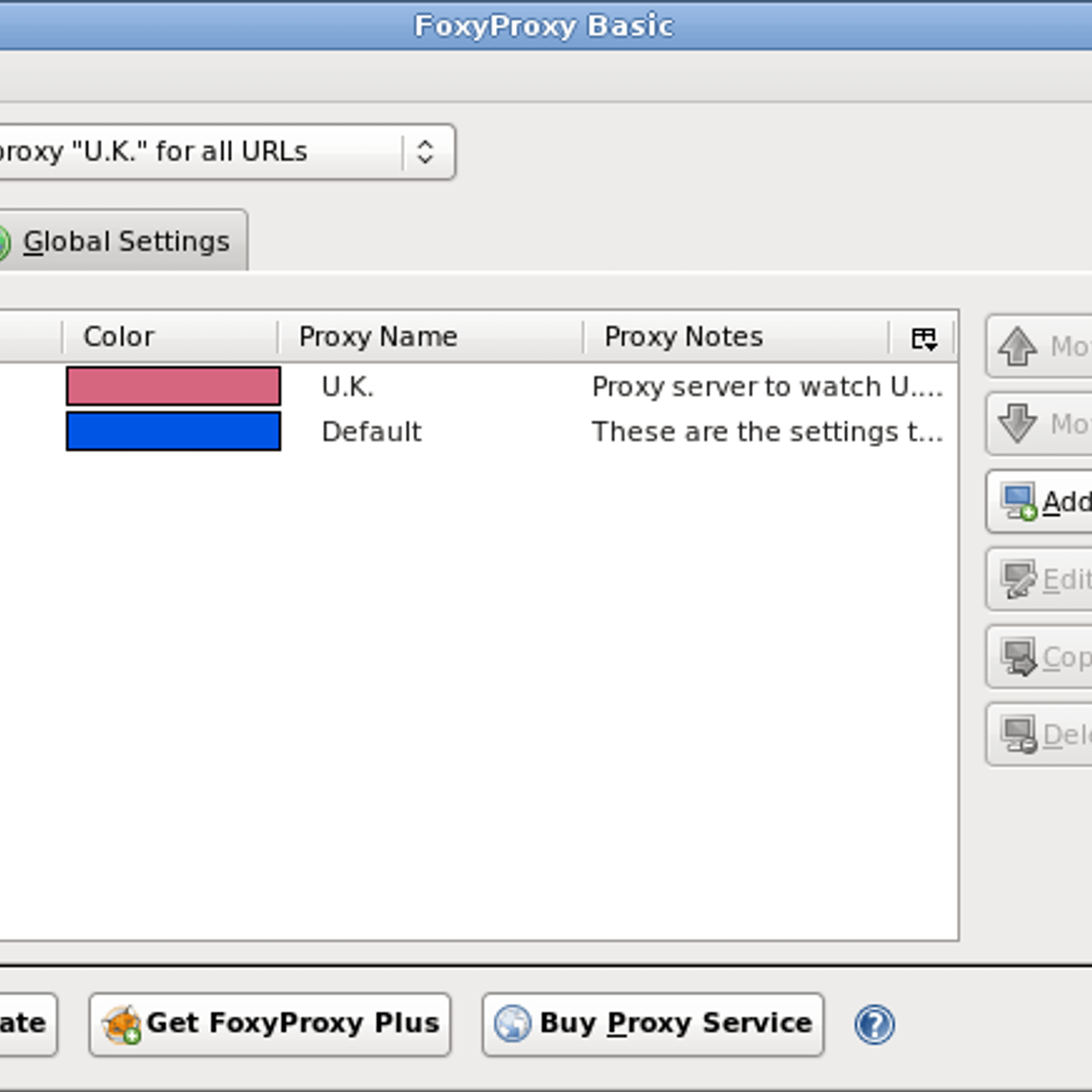Sort by the Color column header
Viewport: 1092px width, 1092px height.
170,337
